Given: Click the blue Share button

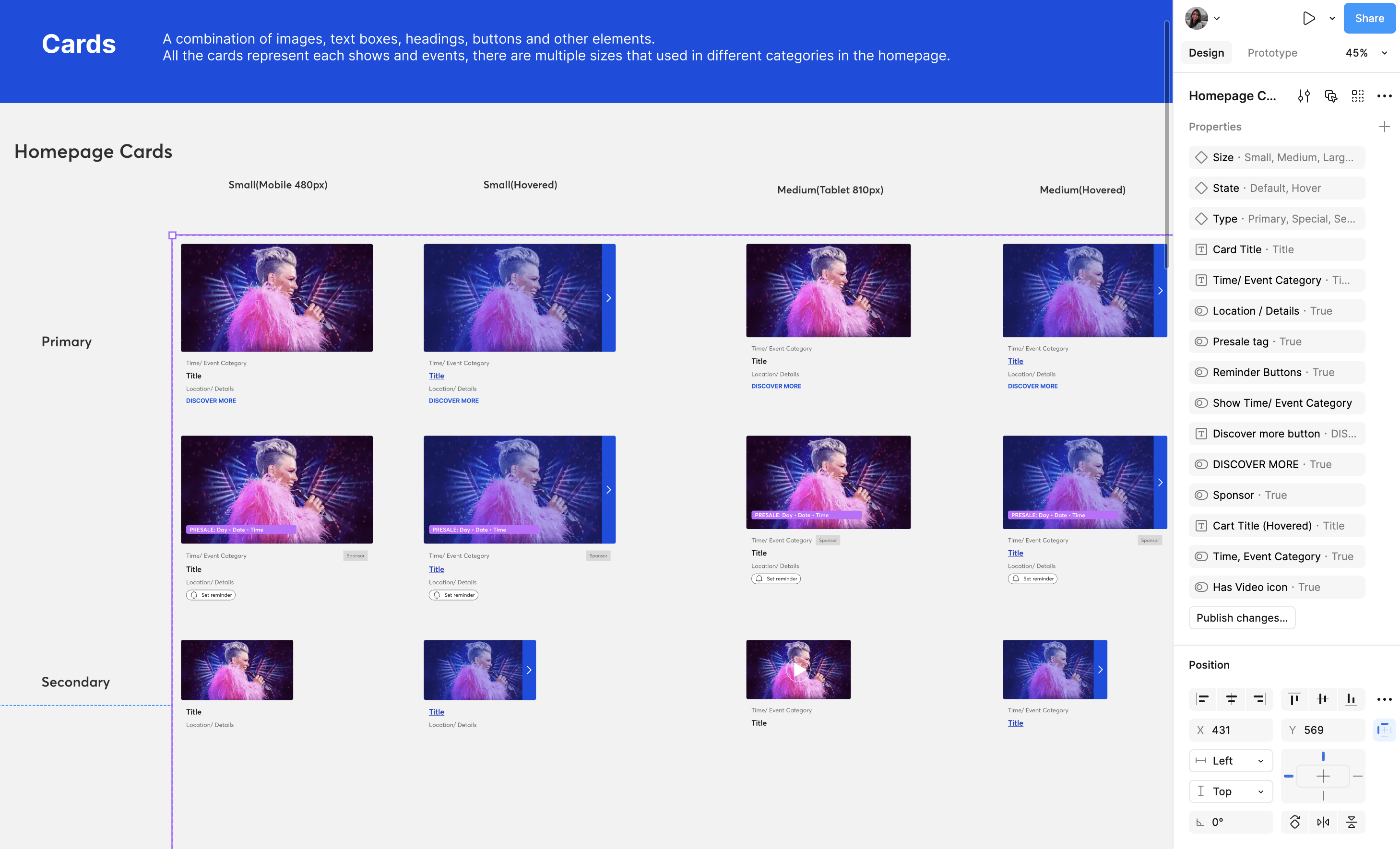Looking at the screenshot, I should point(1369,18).
